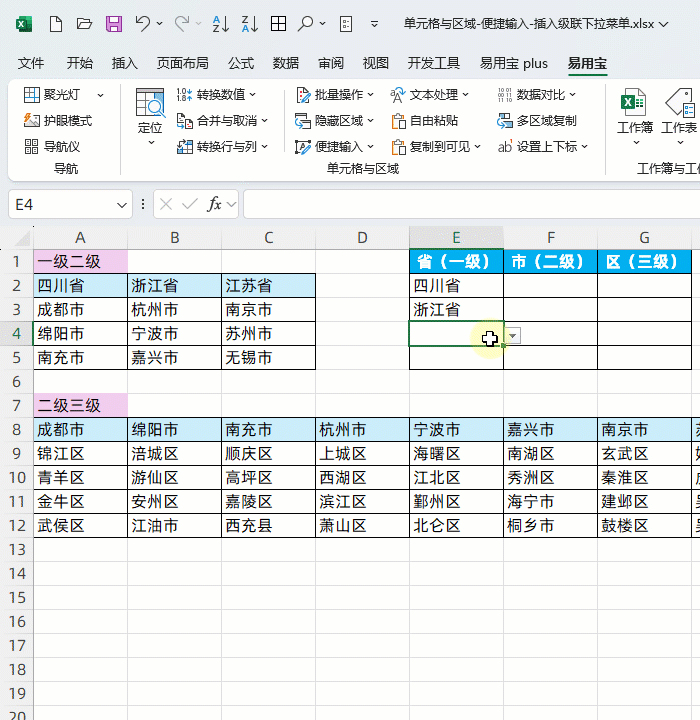Viewport: 700px width, 720px height.
Task: Open the 工作簿 tools button
Action: click(635, 117)
